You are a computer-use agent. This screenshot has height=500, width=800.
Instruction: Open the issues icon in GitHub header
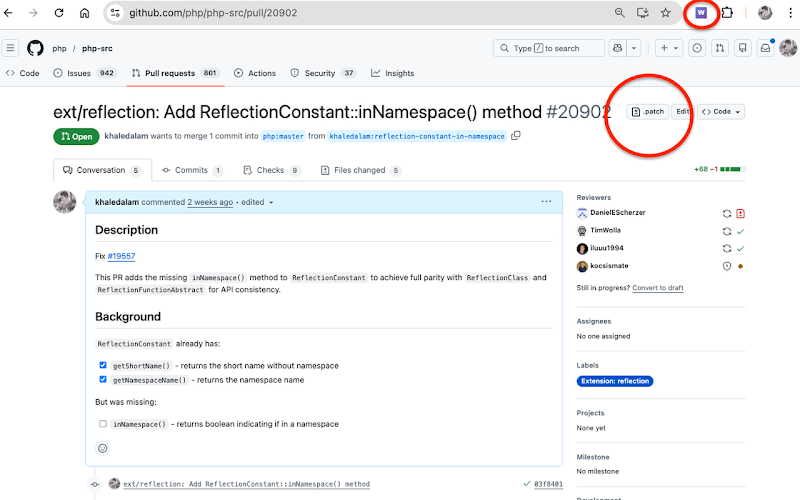(697, 48)
